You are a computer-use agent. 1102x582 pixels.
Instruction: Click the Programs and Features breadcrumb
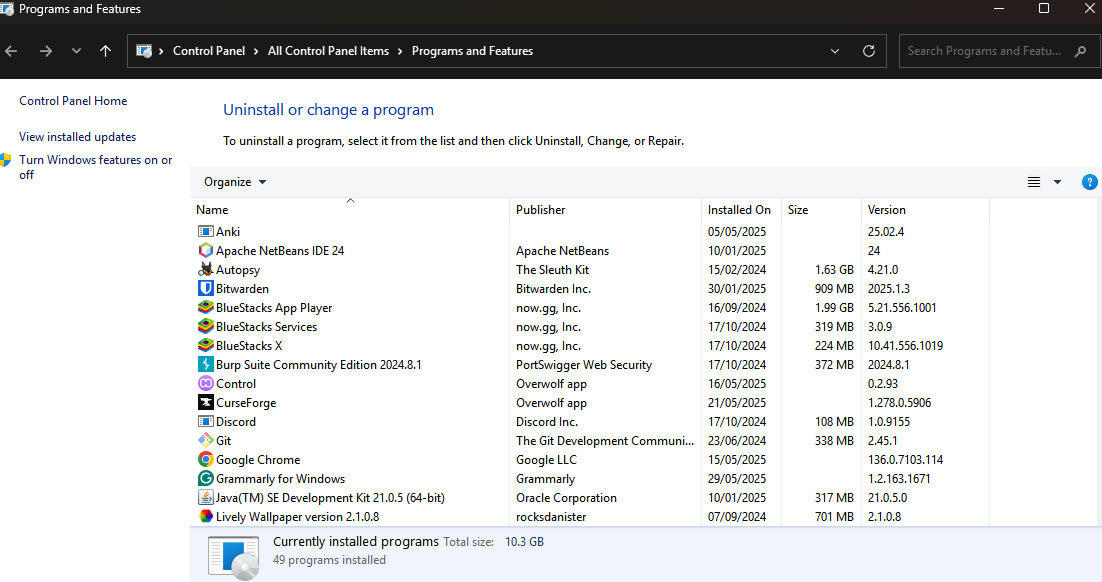472,51
